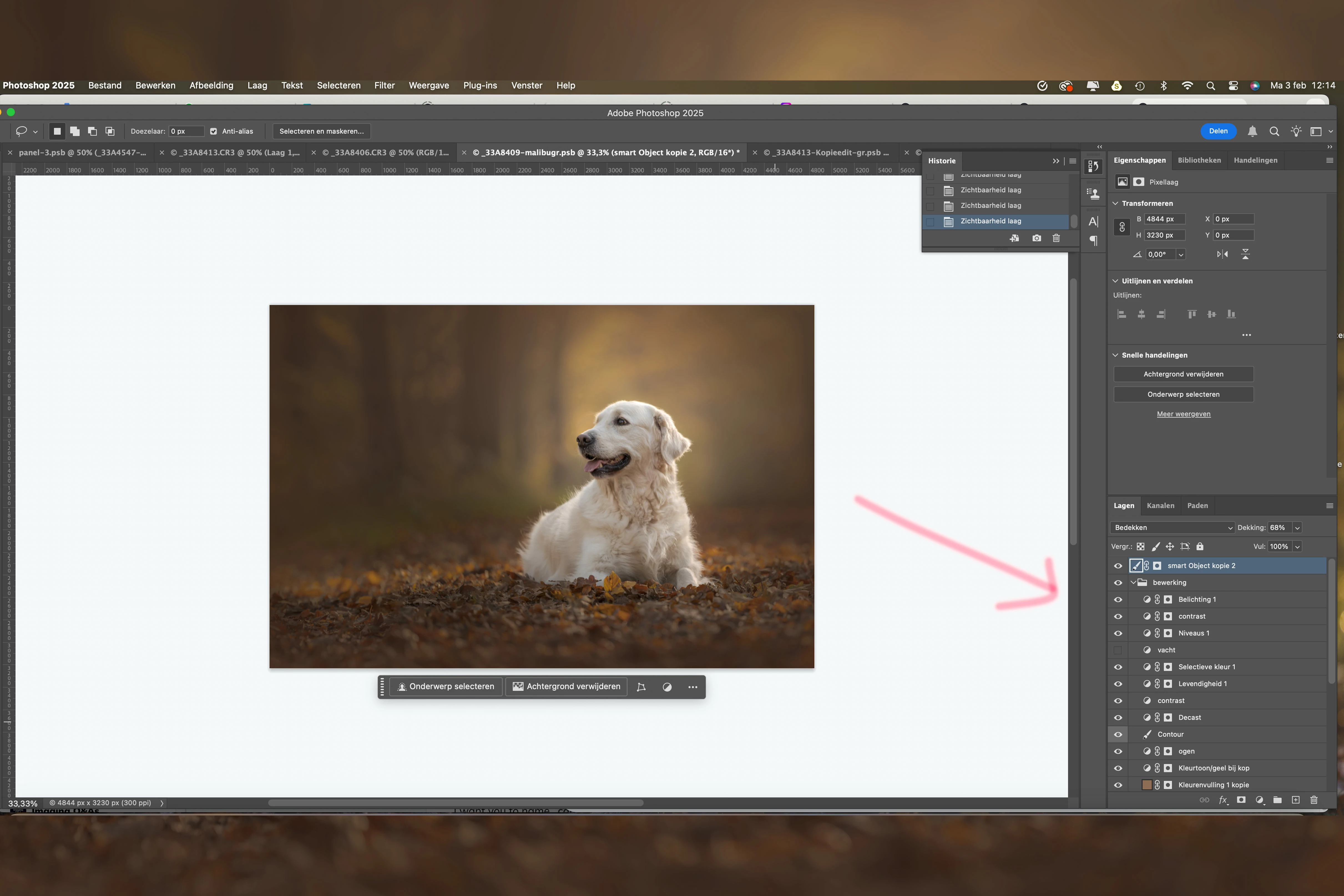Click the flip horizontal icon in Transformeren
This screenshot has width=1344, height=896.
[1222, 254]
